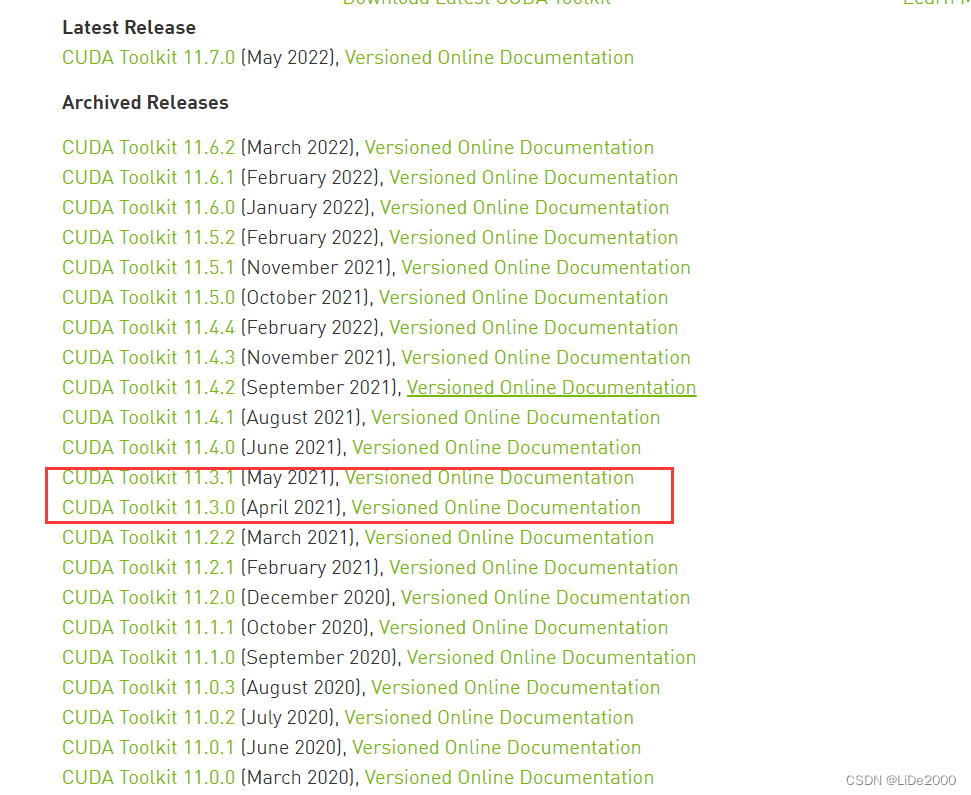Image resolution: width=971 pixels, height=795 pixels.
Task: Open docs for 11.1.1 (October 2020)
Action: tap(523, 628)
